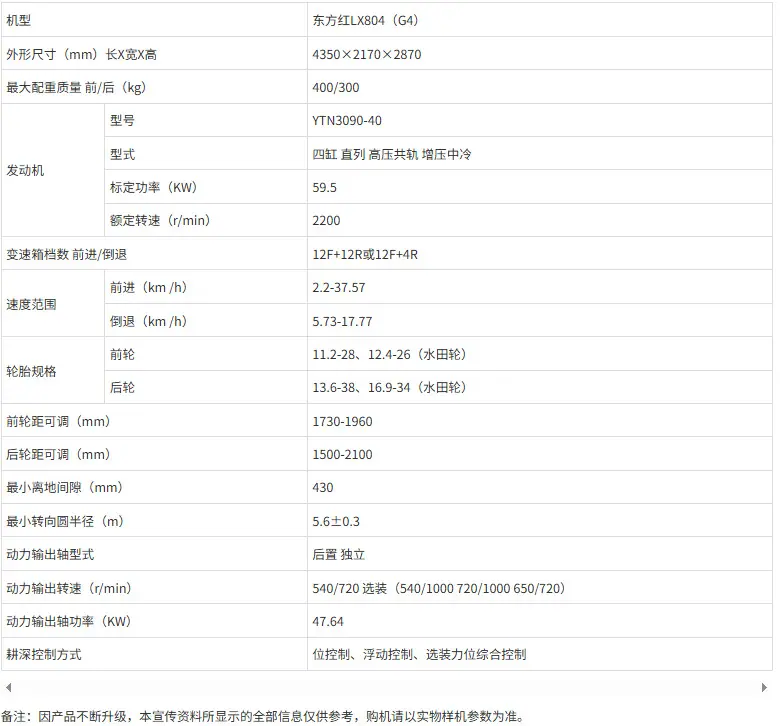
Task: Click the 耕深控制方式 label
Action: click(44, 654)
